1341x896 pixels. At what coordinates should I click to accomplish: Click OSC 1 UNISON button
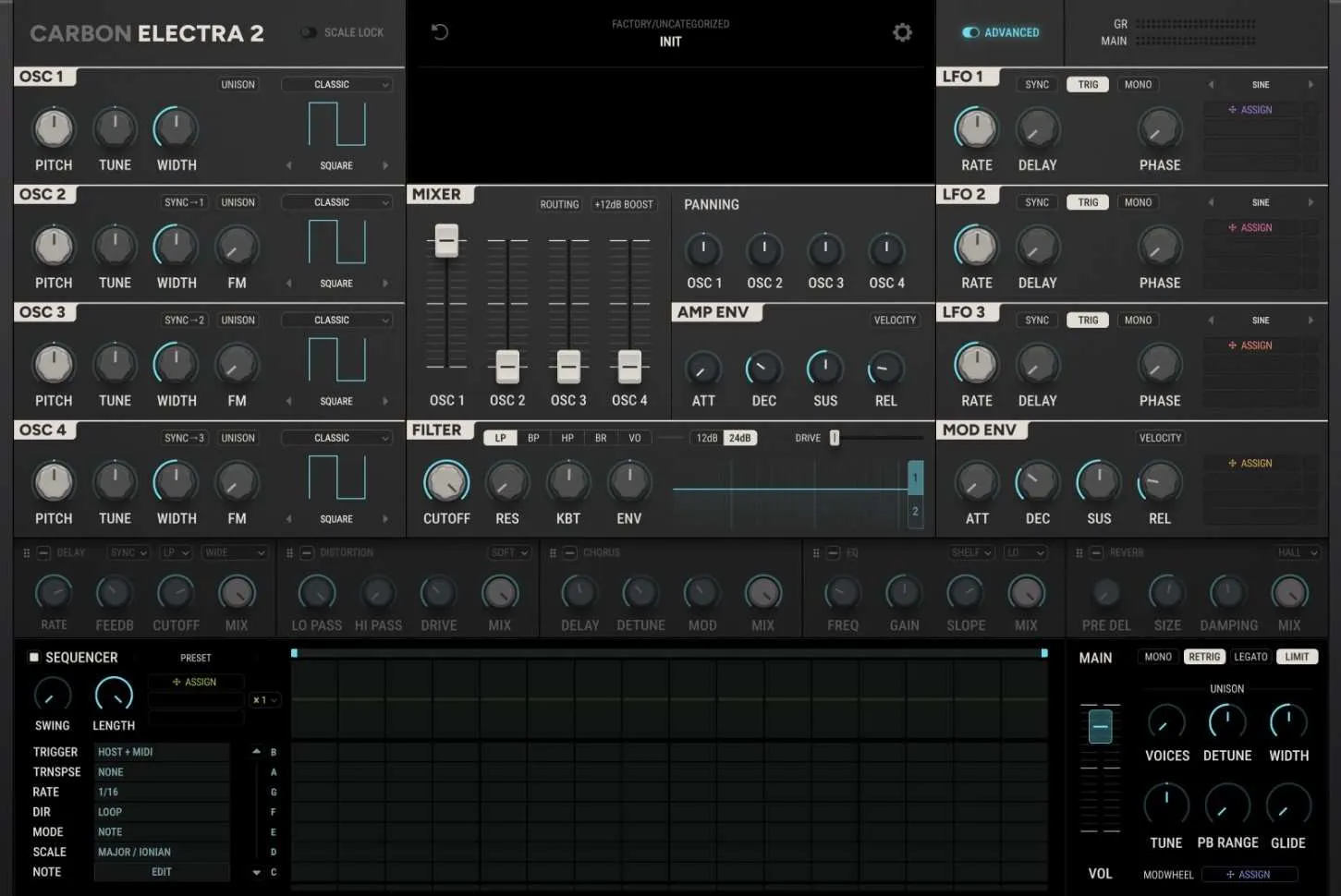pos(238,84)
